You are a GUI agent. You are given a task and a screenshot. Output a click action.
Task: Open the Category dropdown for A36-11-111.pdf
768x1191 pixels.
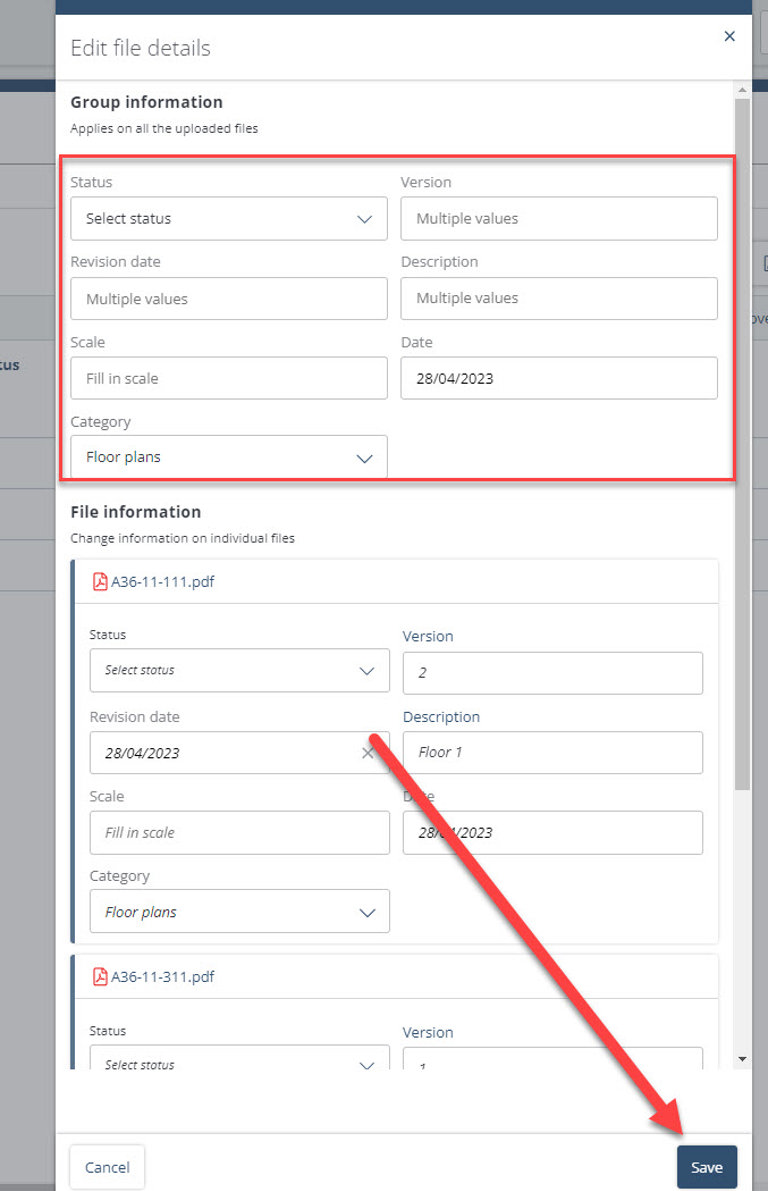239,912
